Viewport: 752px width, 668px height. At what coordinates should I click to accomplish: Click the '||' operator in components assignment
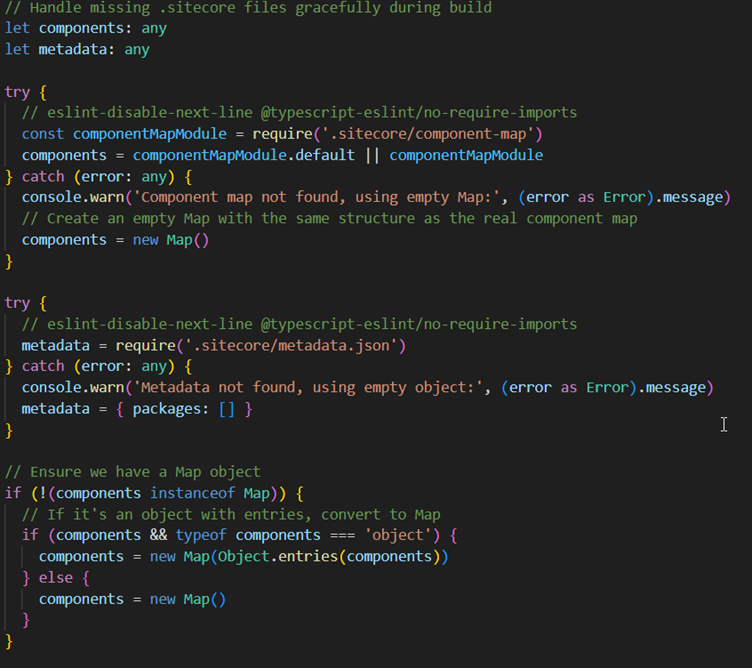(372, 155)
